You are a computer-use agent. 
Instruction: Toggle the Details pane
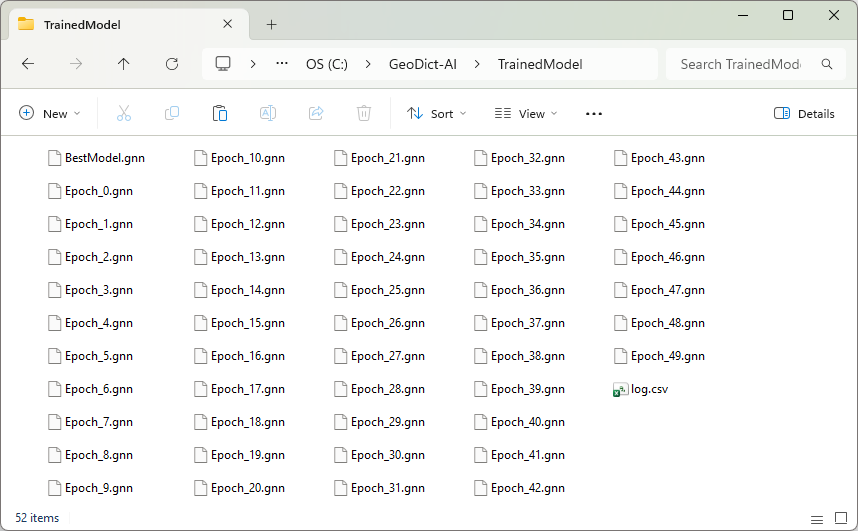pyautogui.click(x=804, y=113)
